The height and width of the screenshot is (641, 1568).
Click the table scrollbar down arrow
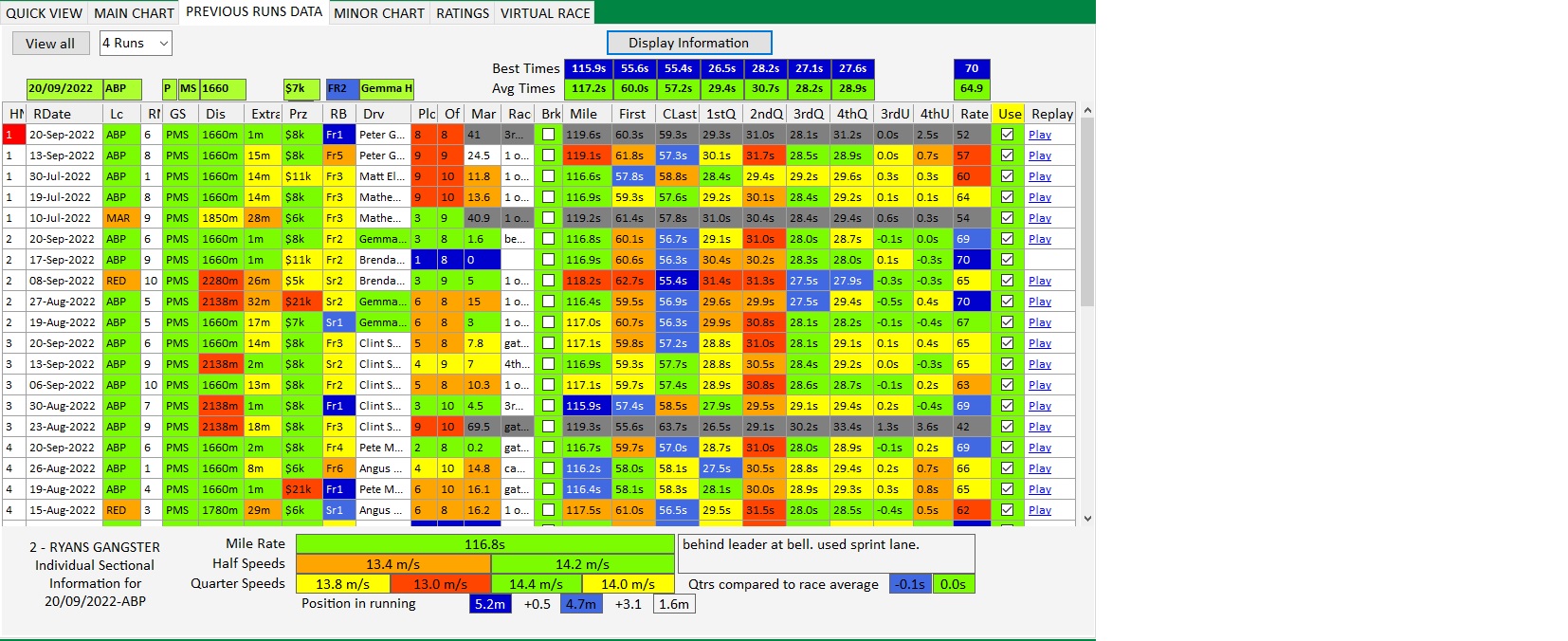point(1087,519)
